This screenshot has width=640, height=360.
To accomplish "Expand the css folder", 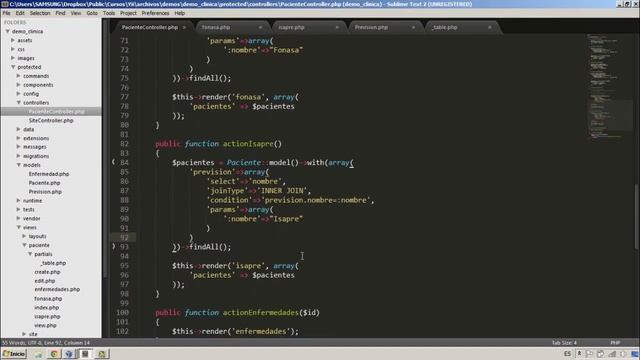I will (x=13, y=49).
